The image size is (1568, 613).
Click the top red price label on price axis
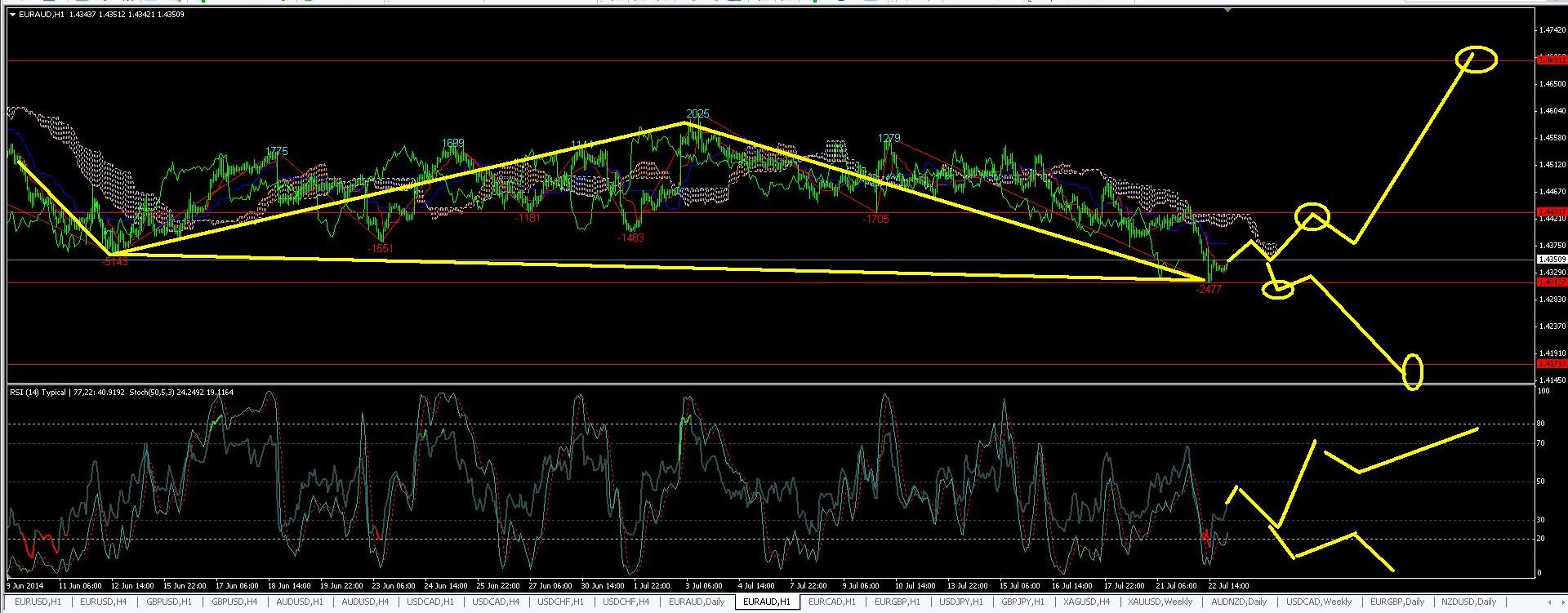click(x=1552, y=59)
